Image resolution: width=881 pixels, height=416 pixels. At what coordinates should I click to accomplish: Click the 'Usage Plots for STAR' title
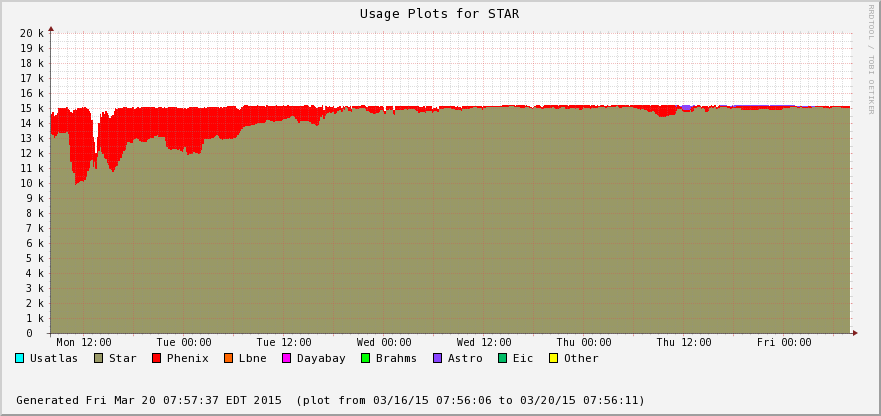[x=440, y=13]
